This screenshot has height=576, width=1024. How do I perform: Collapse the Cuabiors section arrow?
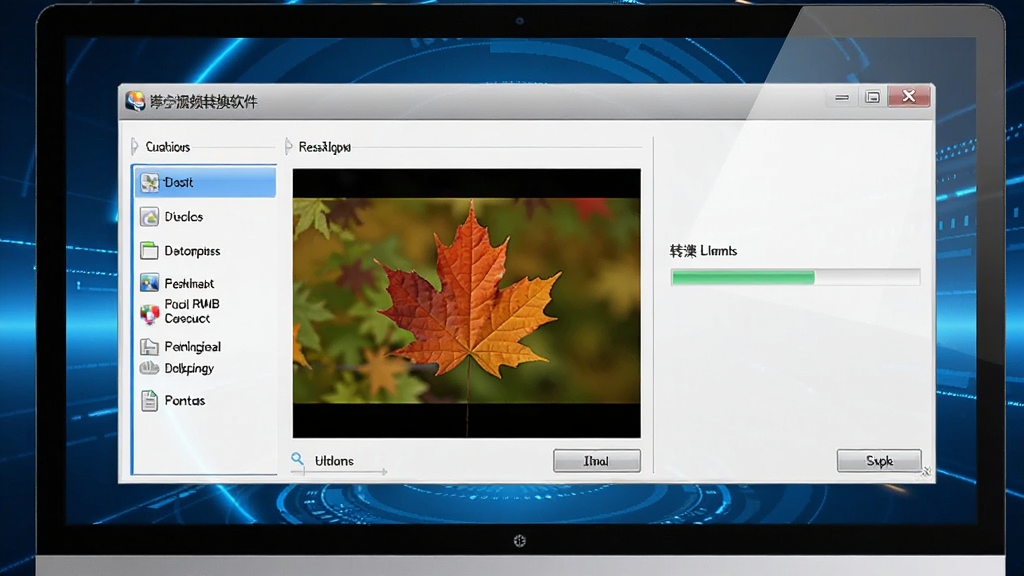135,146
